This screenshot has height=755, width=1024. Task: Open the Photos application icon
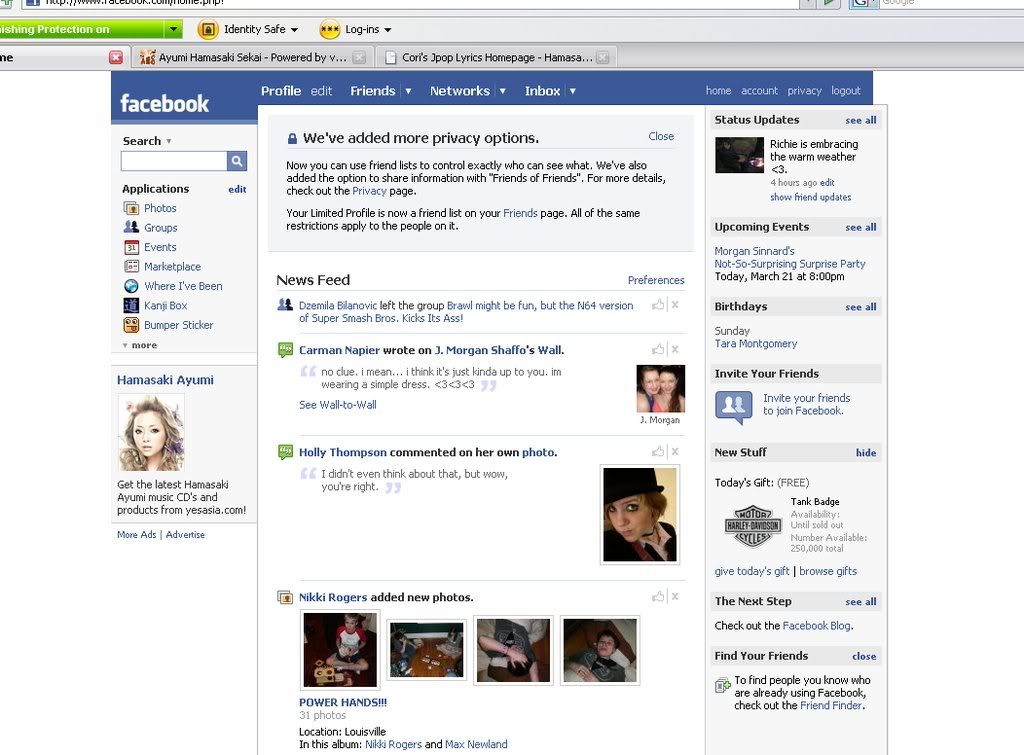[x=131, y=208]
